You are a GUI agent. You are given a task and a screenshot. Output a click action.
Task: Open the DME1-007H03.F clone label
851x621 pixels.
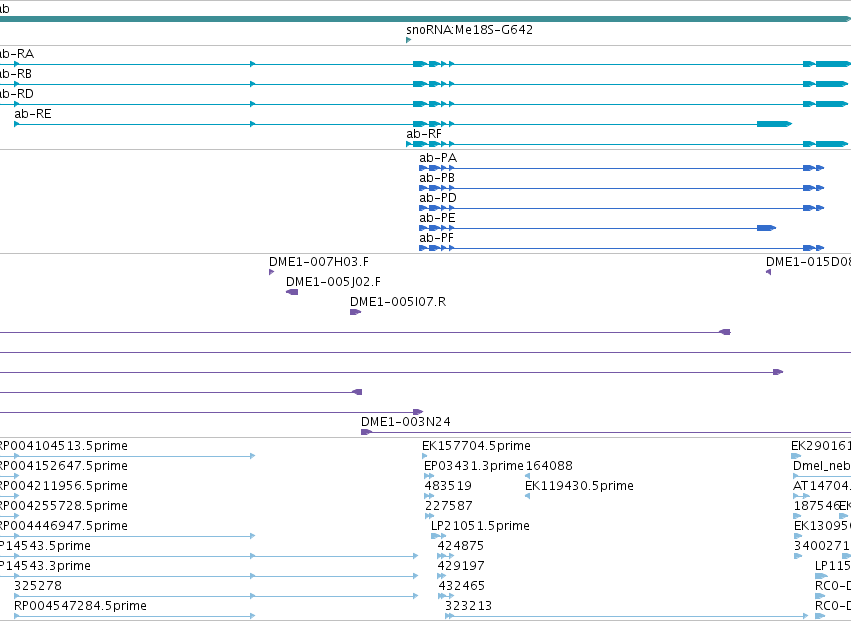[x=319, y=262]
